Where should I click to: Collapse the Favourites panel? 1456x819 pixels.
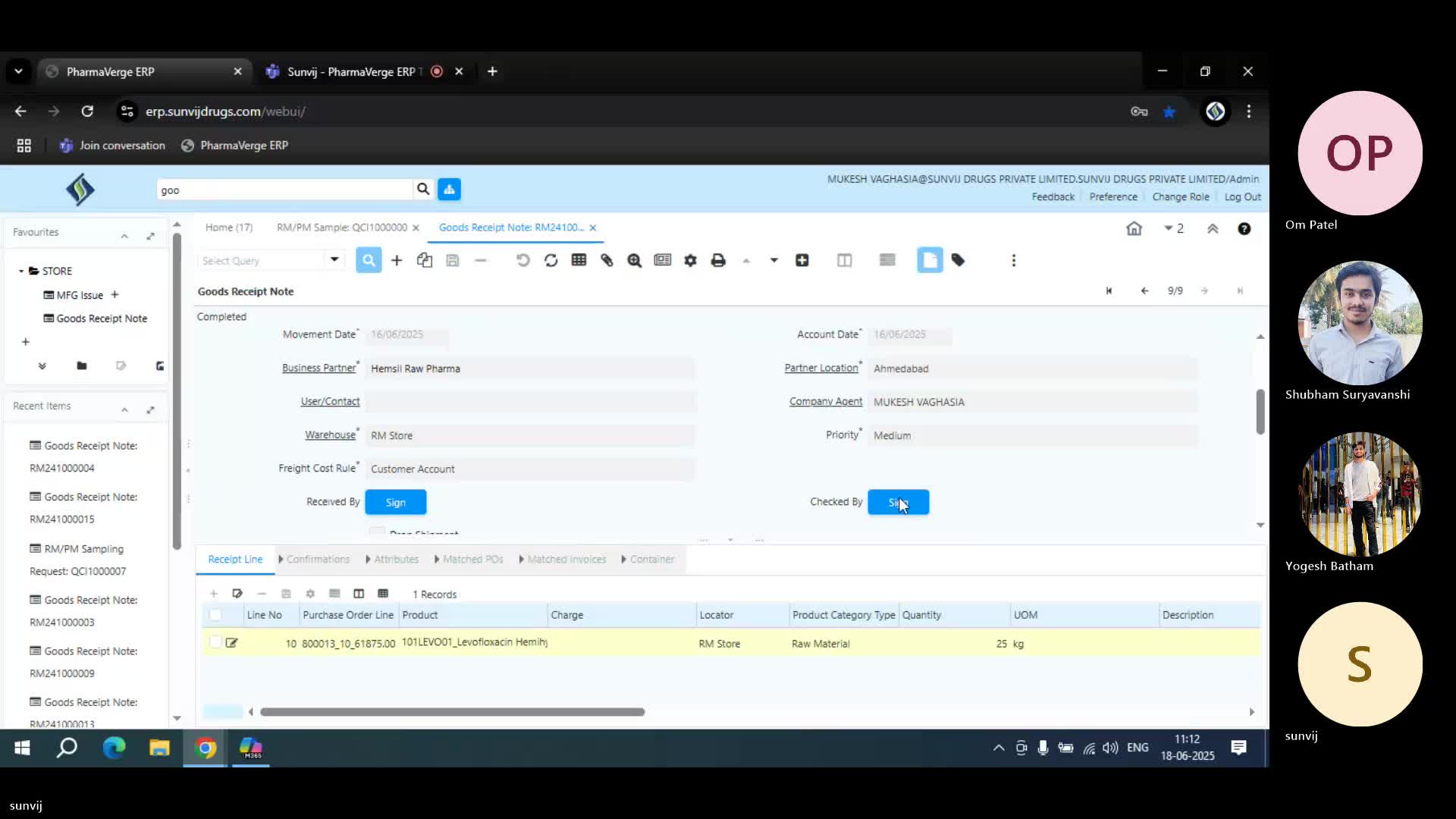[124, 236]
